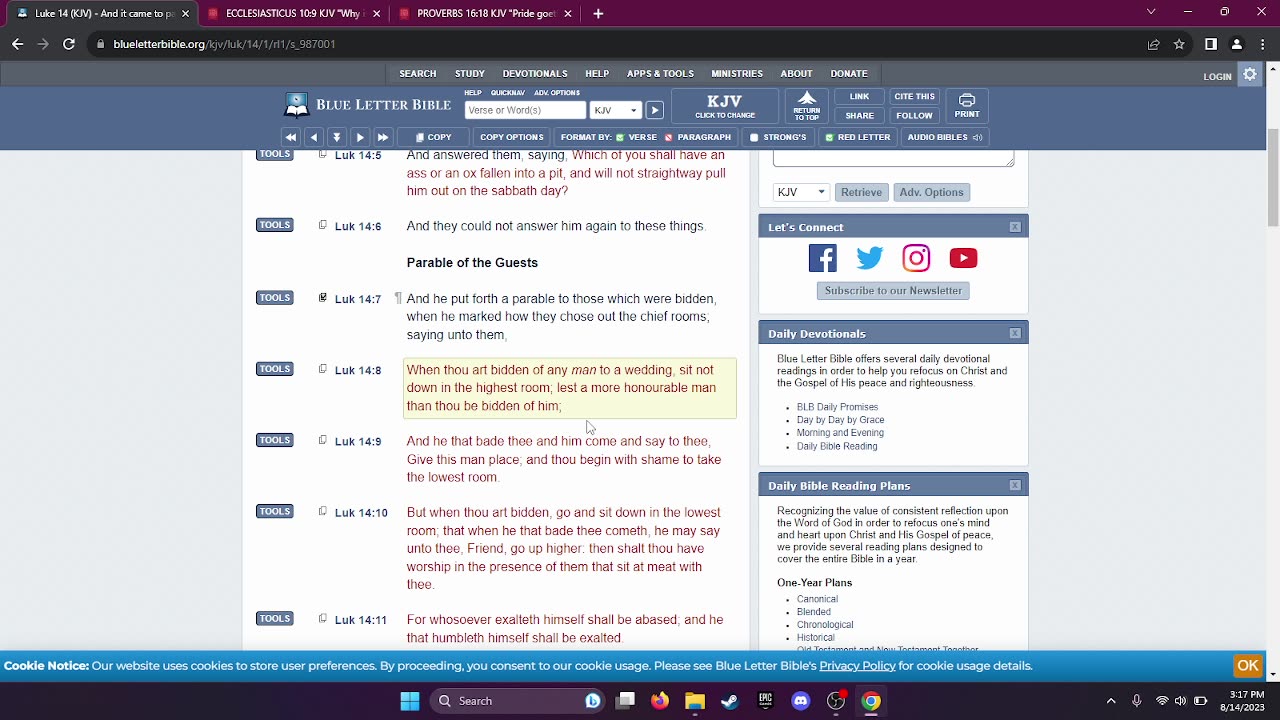Image resolution: width=1280 pixels, height=720 pixels.
Task: Open TOOLS menu for Luk 14:10
Action: tap(275, 511)
